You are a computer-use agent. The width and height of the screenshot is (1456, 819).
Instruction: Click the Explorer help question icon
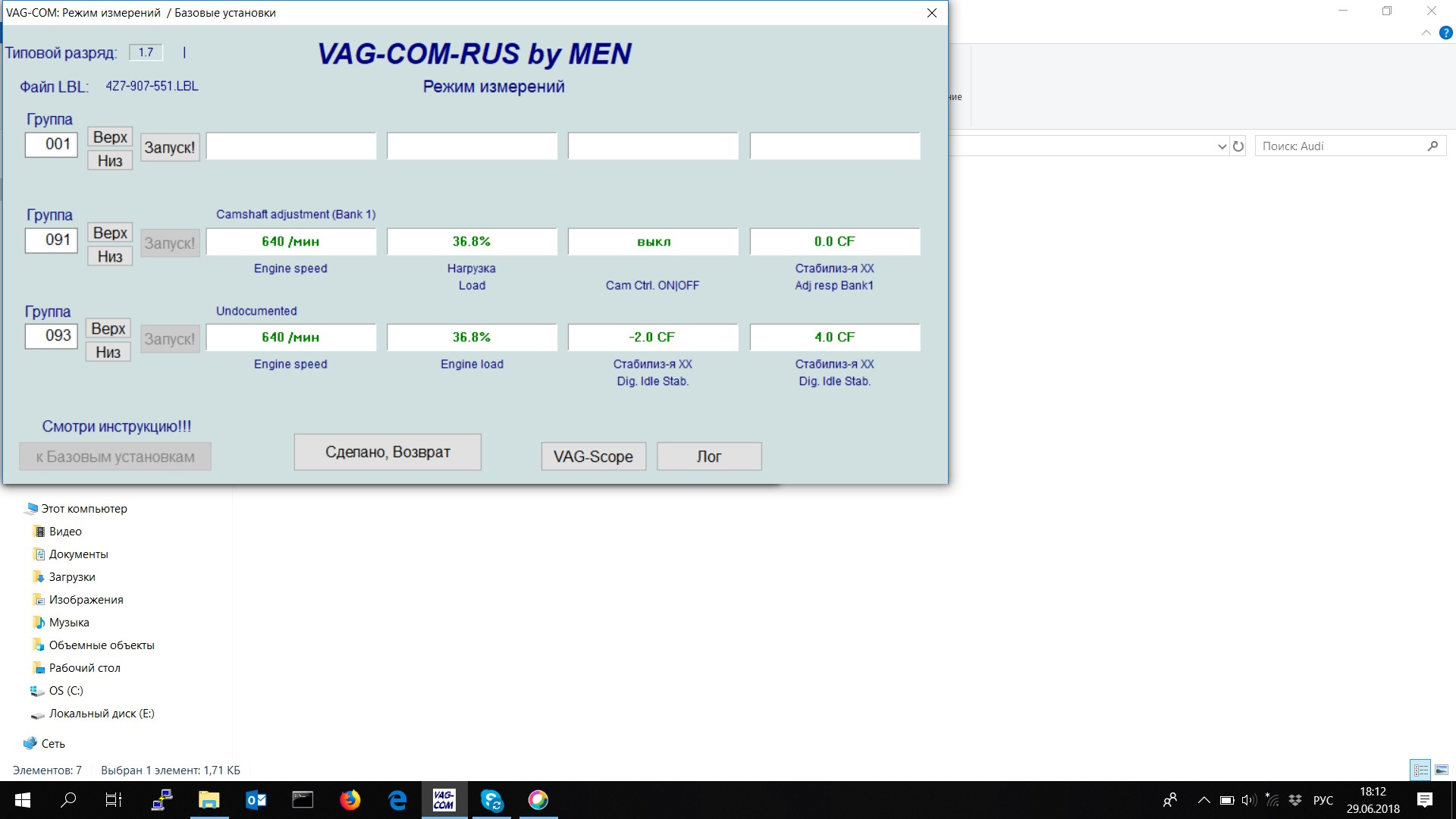[x=1446, y=33]
